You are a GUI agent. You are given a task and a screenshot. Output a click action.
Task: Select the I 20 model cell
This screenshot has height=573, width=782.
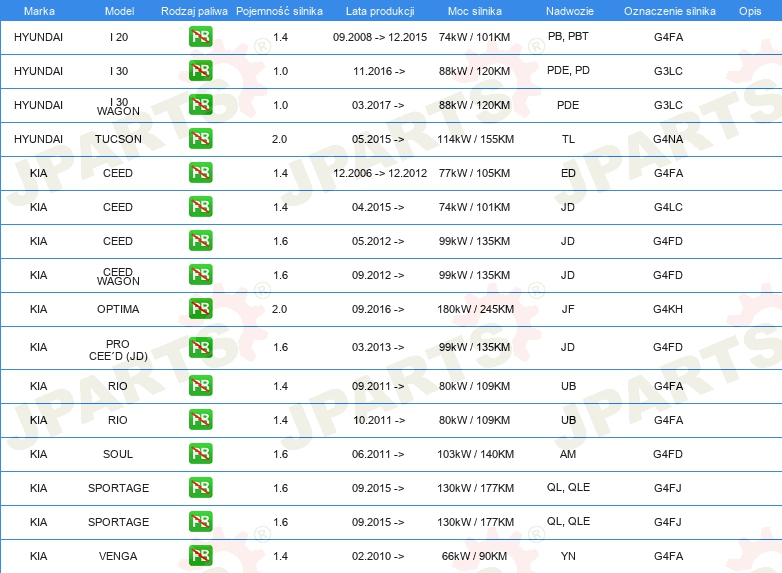click(119, 37)
